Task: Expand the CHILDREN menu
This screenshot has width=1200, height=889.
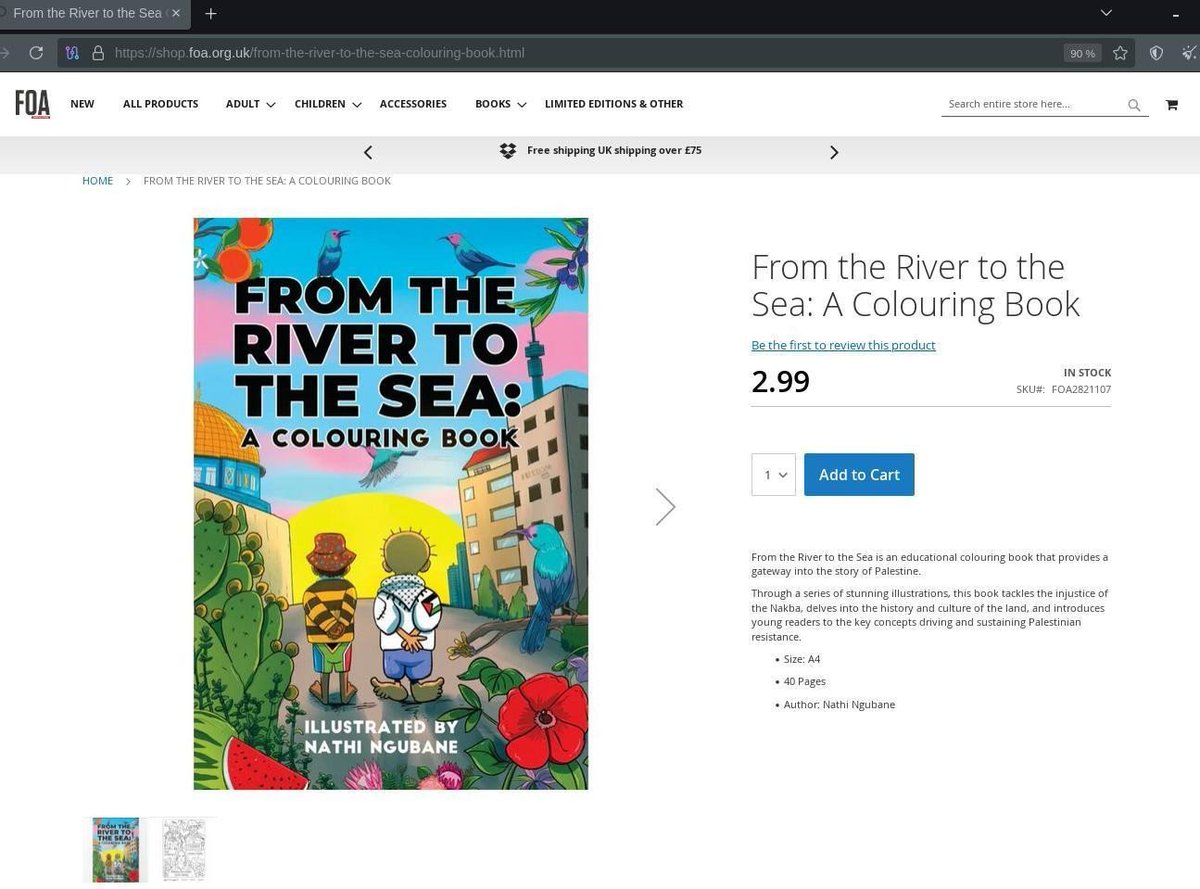Action: [x=328, y=104]
